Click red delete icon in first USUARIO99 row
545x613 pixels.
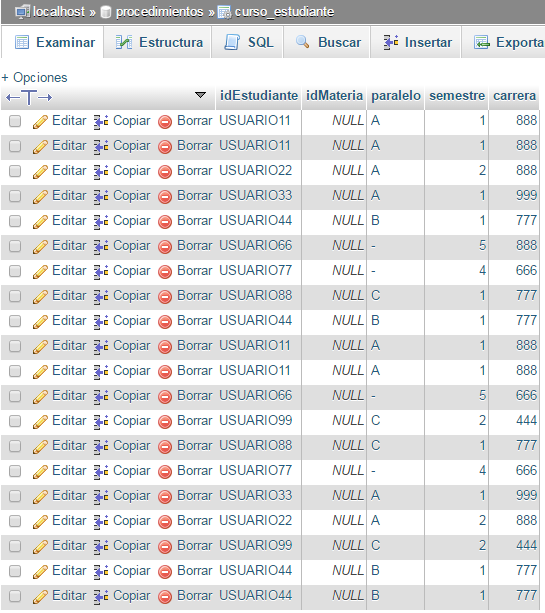click(x=165, y=422)
